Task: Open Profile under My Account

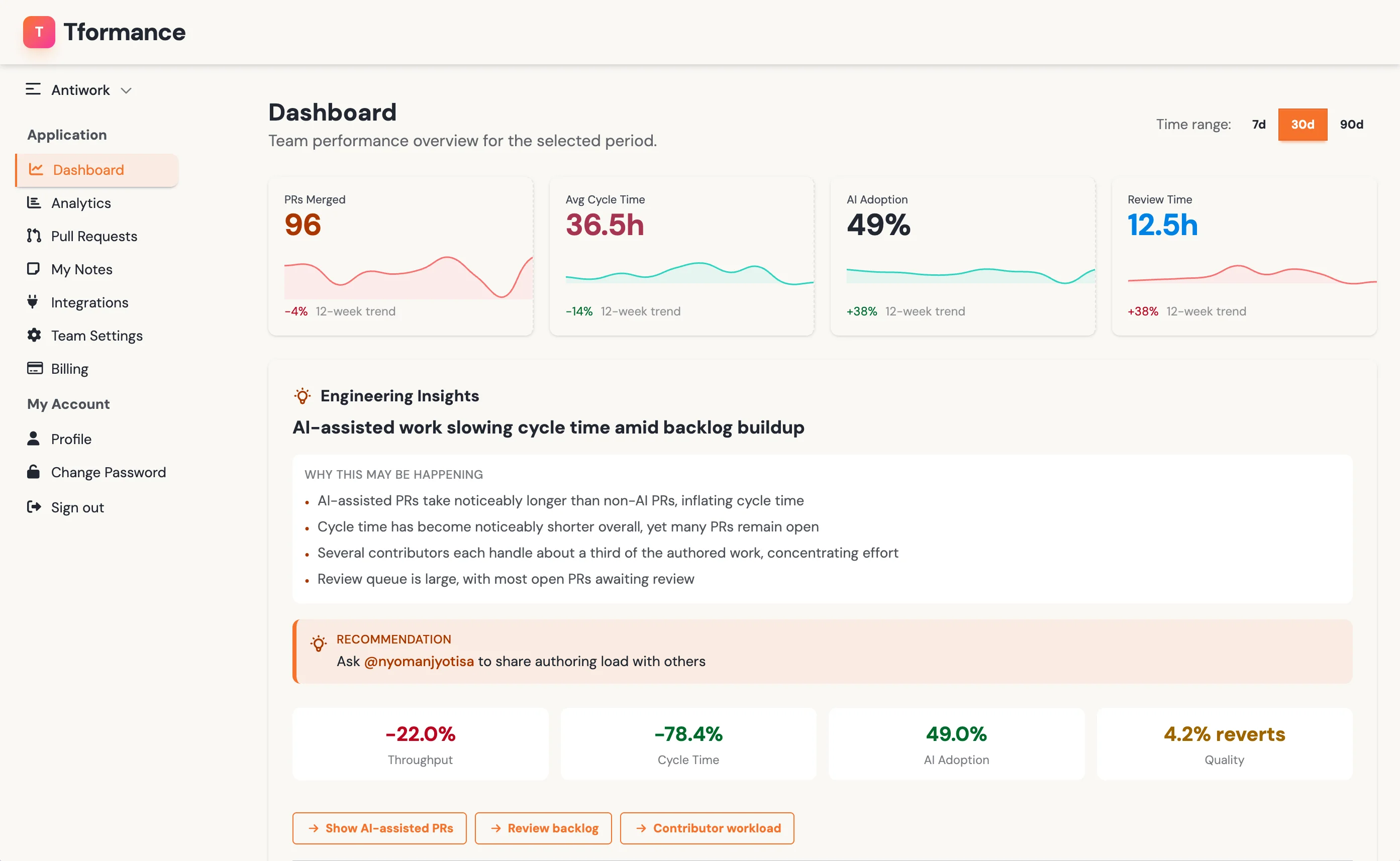Action: 97,439
